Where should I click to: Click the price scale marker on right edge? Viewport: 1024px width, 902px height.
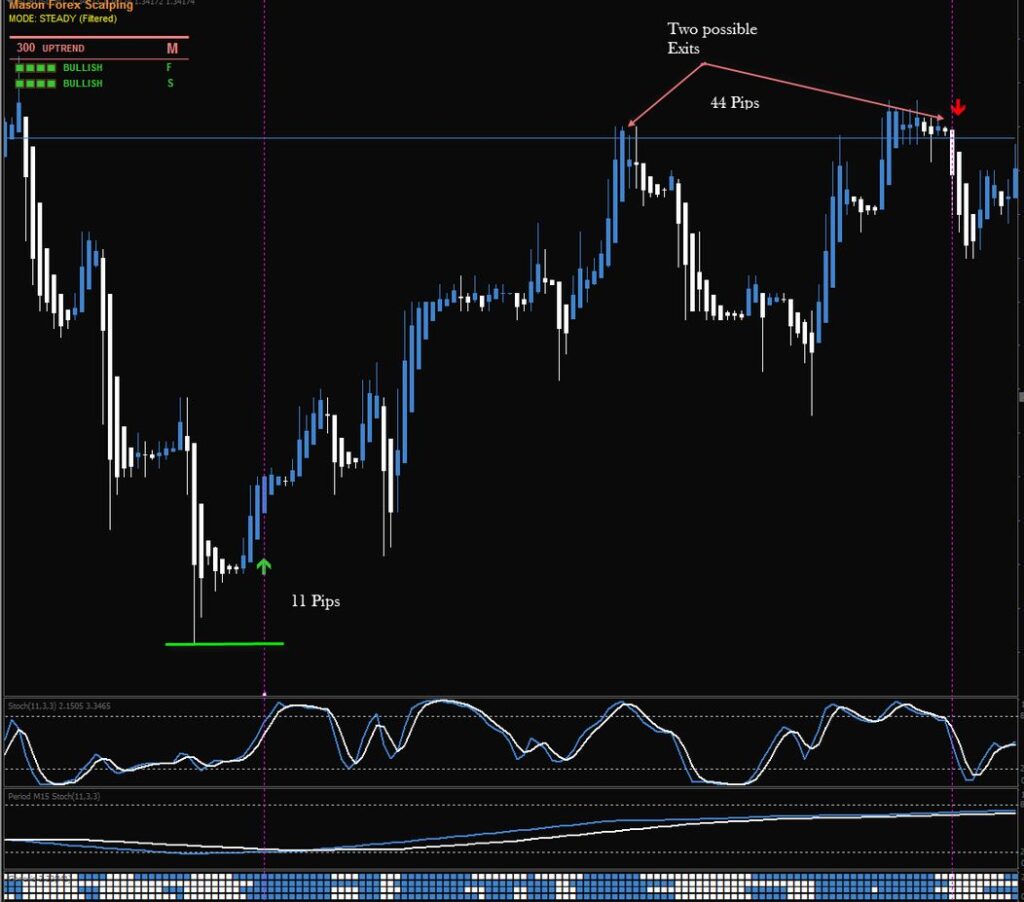click(x=1021, y=396)
